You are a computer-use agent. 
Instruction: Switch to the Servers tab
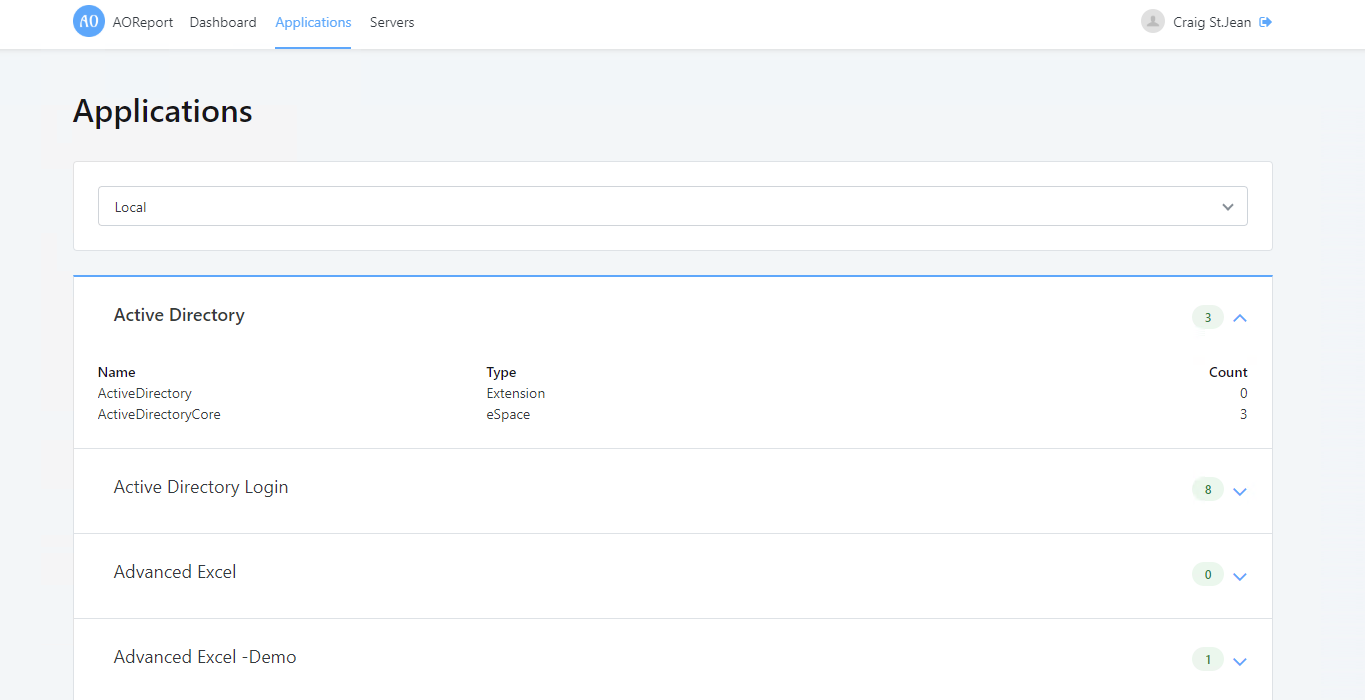point(391,21)
